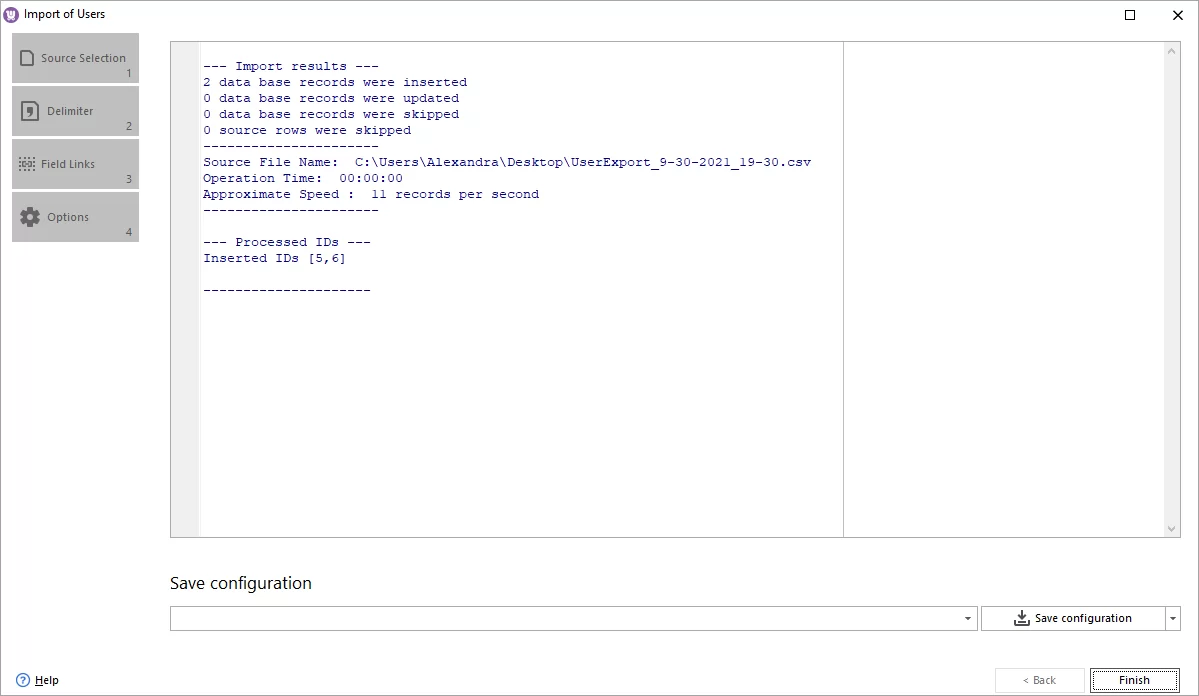Click the import results text area
The image size is (1199, 696).
pyautogui.click(x=500, y=300)
